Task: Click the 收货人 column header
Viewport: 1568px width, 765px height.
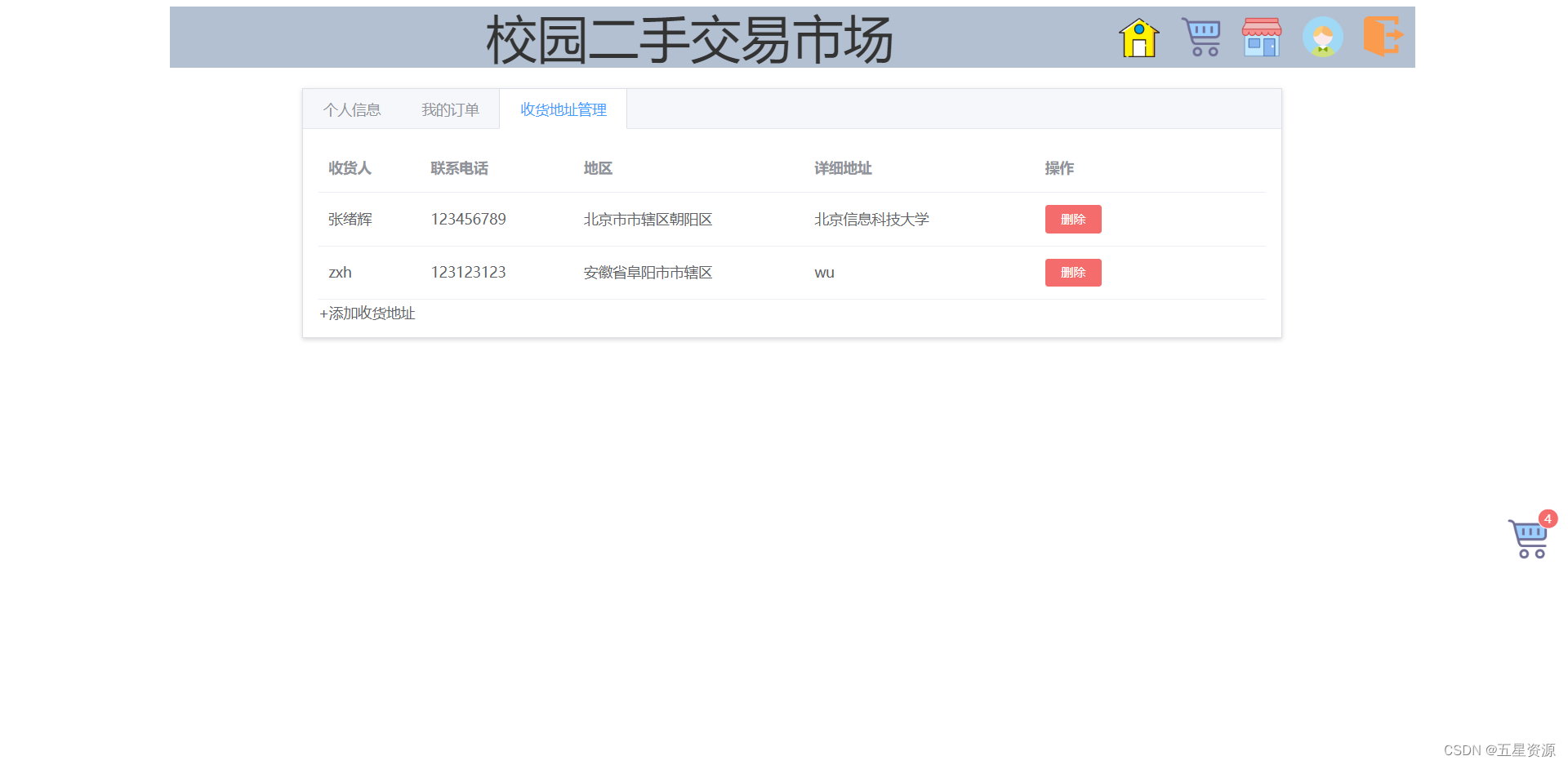Action: click(349, 168)
